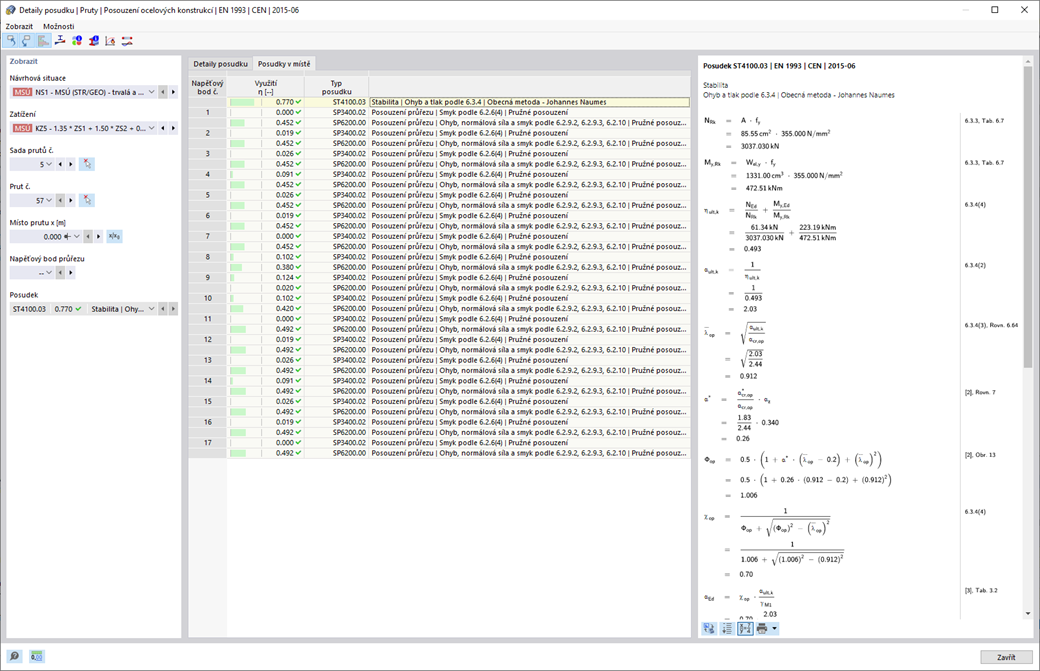Select stress point 1 row header
Image resolution: width=1040 pixels, height=671 pixels.
click(x=208, y=112)
